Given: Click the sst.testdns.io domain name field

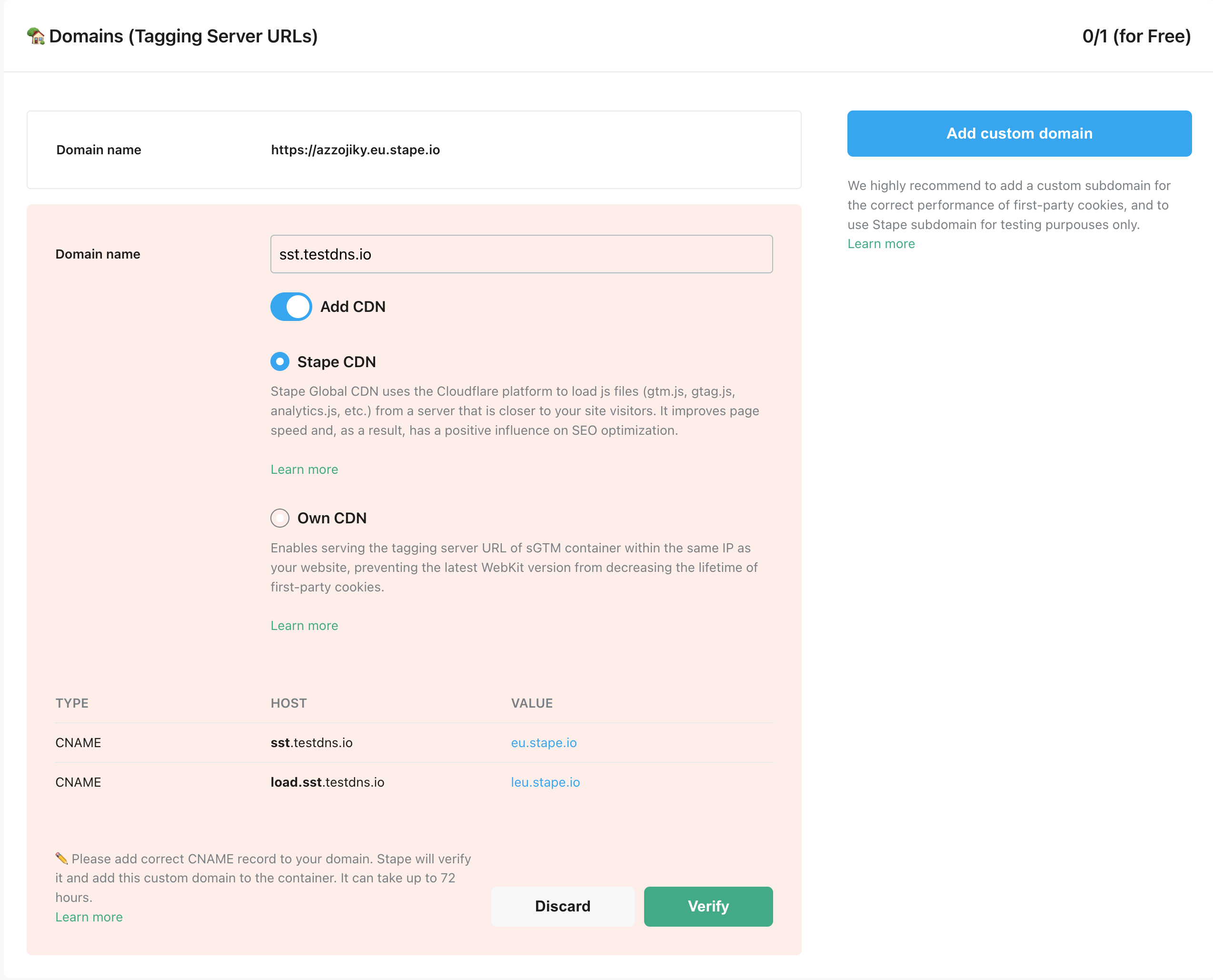Looking at the screenshot, I should 521,254.
